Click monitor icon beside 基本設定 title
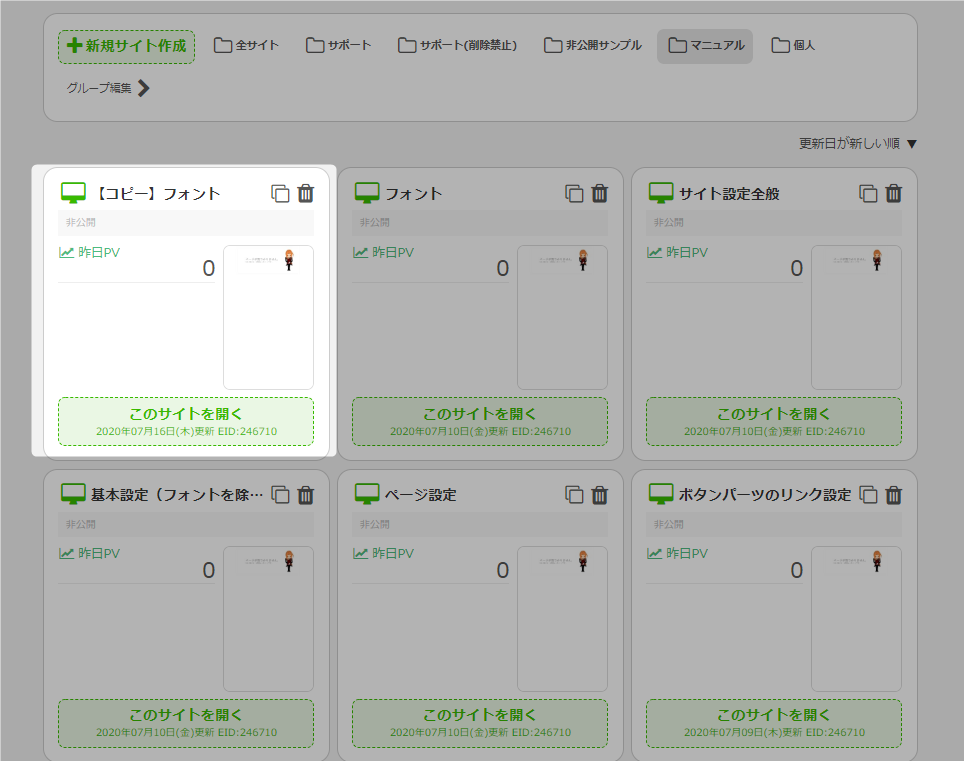964x761 pixels. click(73, 494)
